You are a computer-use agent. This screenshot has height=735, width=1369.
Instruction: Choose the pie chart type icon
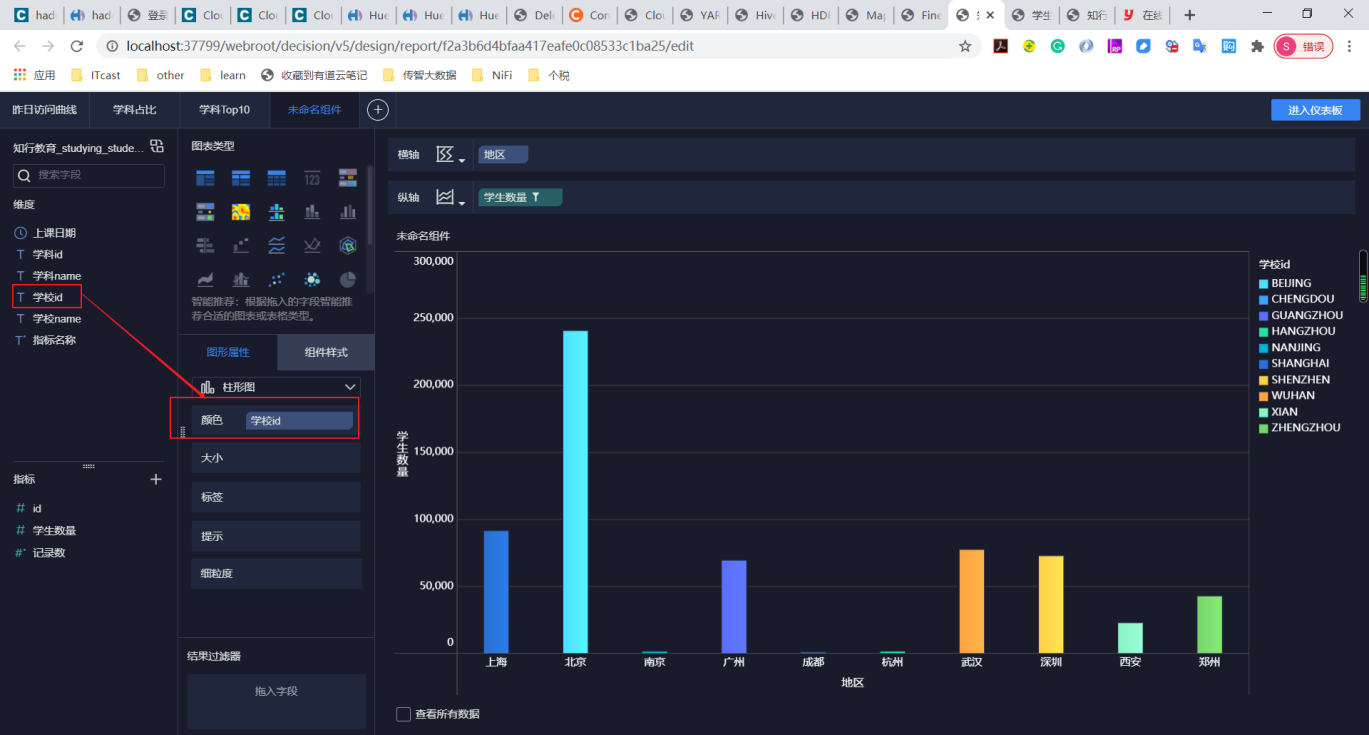click(348, 279)
